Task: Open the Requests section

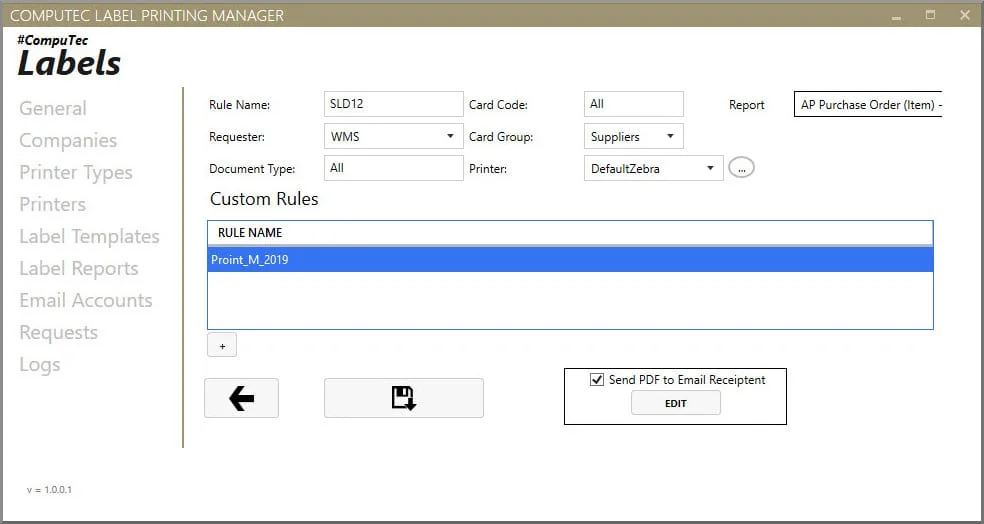Action: (58, 333)
